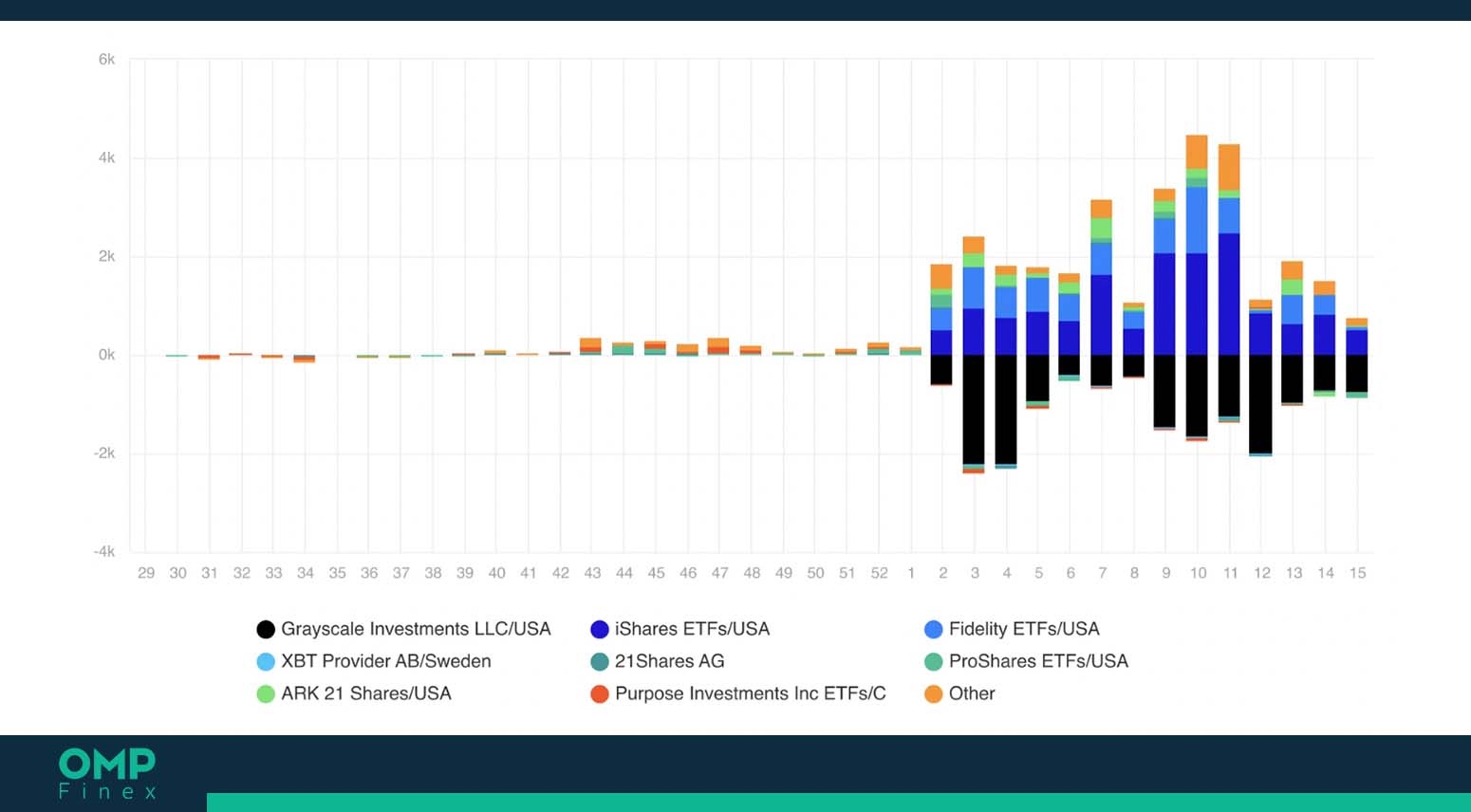1471x812 pixels.
Task: Select the week 11 stacked inflow bar
Action: 1229,249
